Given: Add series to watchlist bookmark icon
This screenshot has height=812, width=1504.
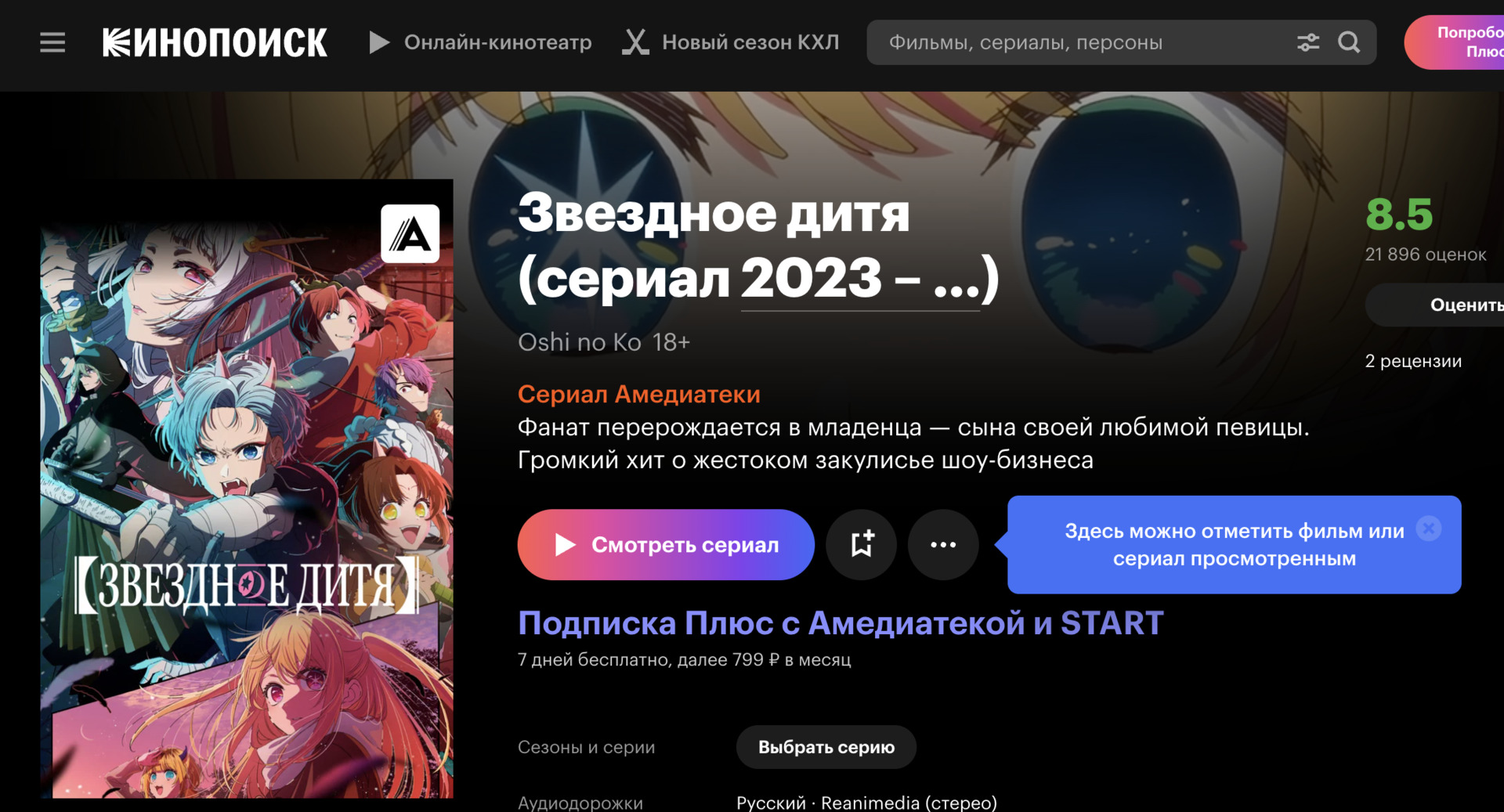Looking at the screenshot, I should pos(862,544).
